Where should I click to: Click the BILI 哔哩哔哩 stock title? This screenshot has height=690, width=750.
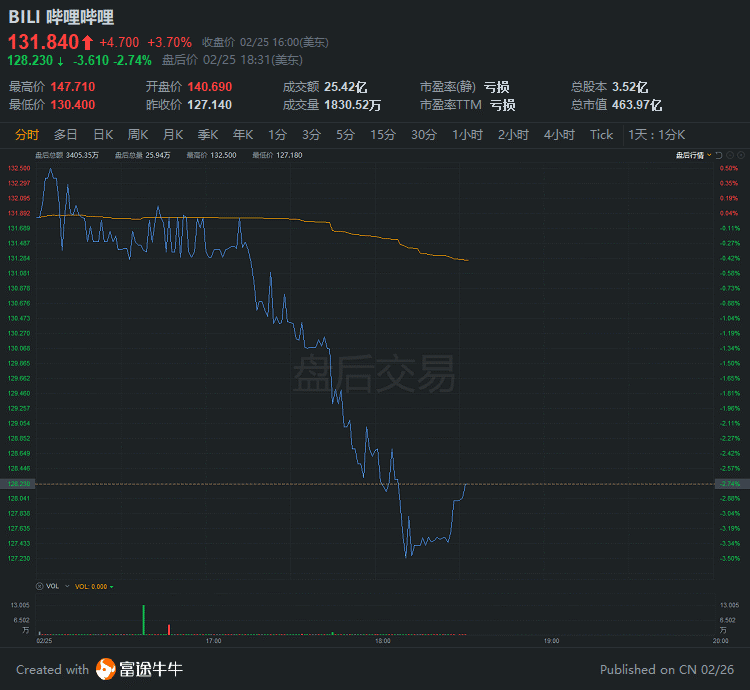pyautogui.click(x=61, y=18)
